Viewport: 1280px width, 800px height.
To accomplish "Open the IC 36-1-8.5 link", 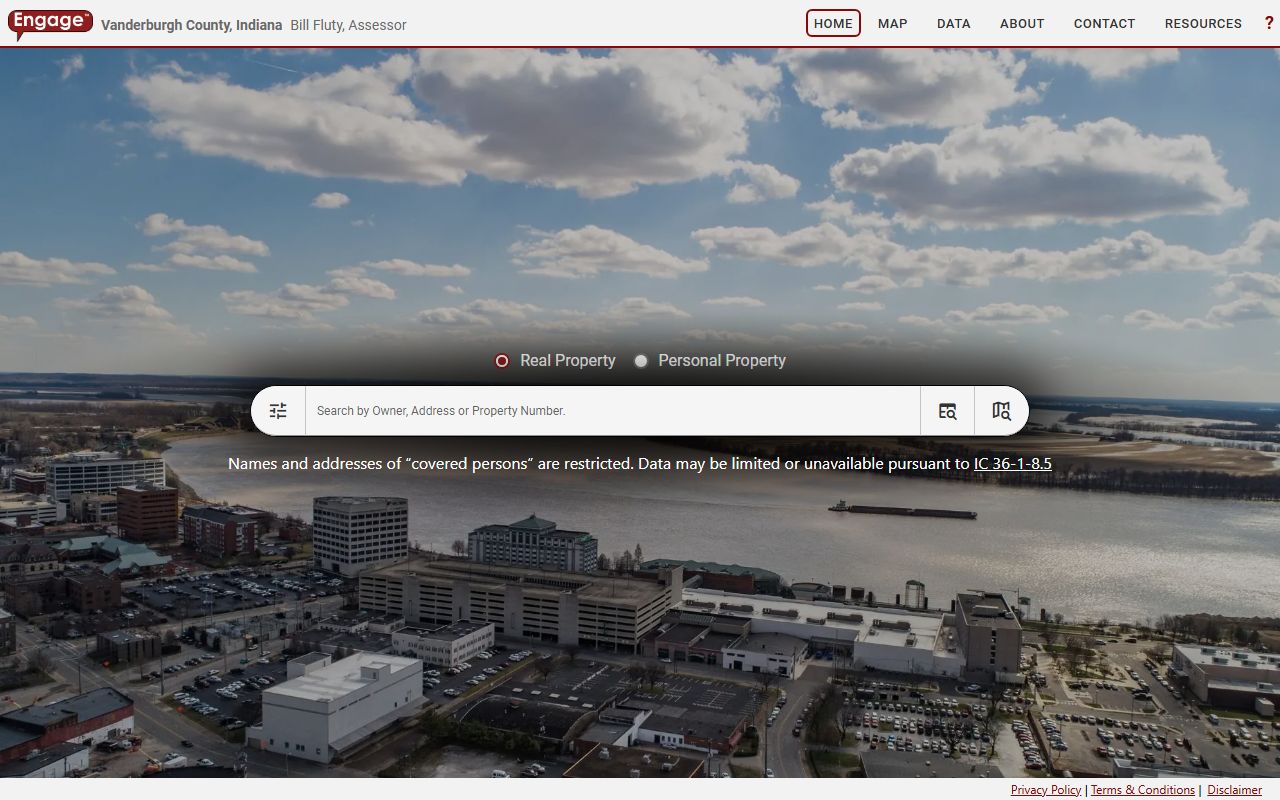I will 1013,464.
